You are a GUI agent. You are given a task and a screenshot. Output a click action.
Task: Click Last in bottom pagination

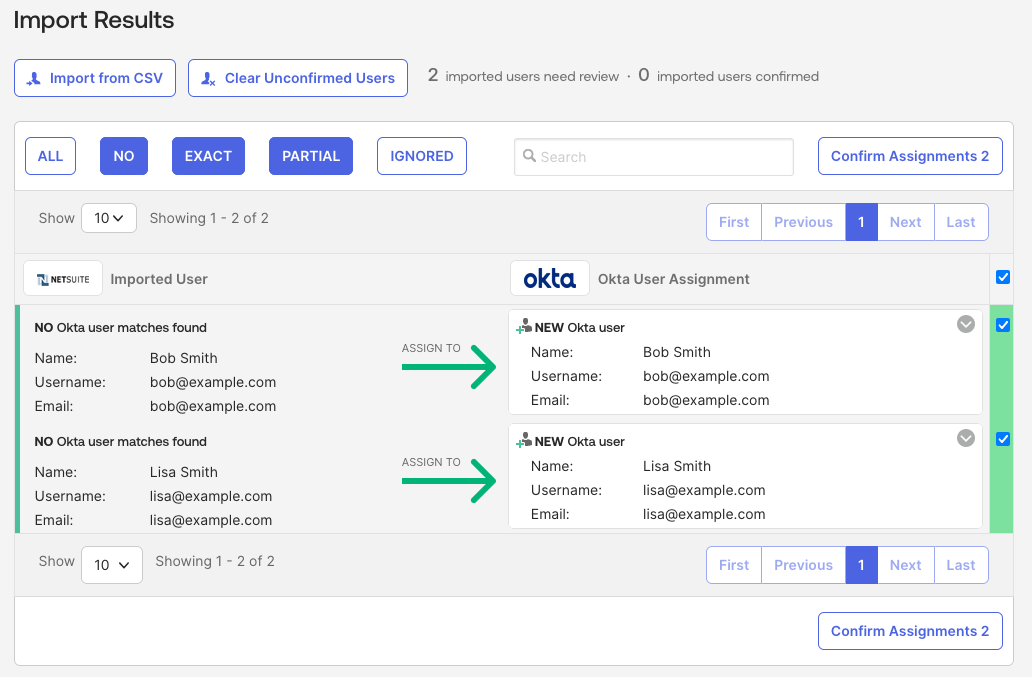click(961, 565)
